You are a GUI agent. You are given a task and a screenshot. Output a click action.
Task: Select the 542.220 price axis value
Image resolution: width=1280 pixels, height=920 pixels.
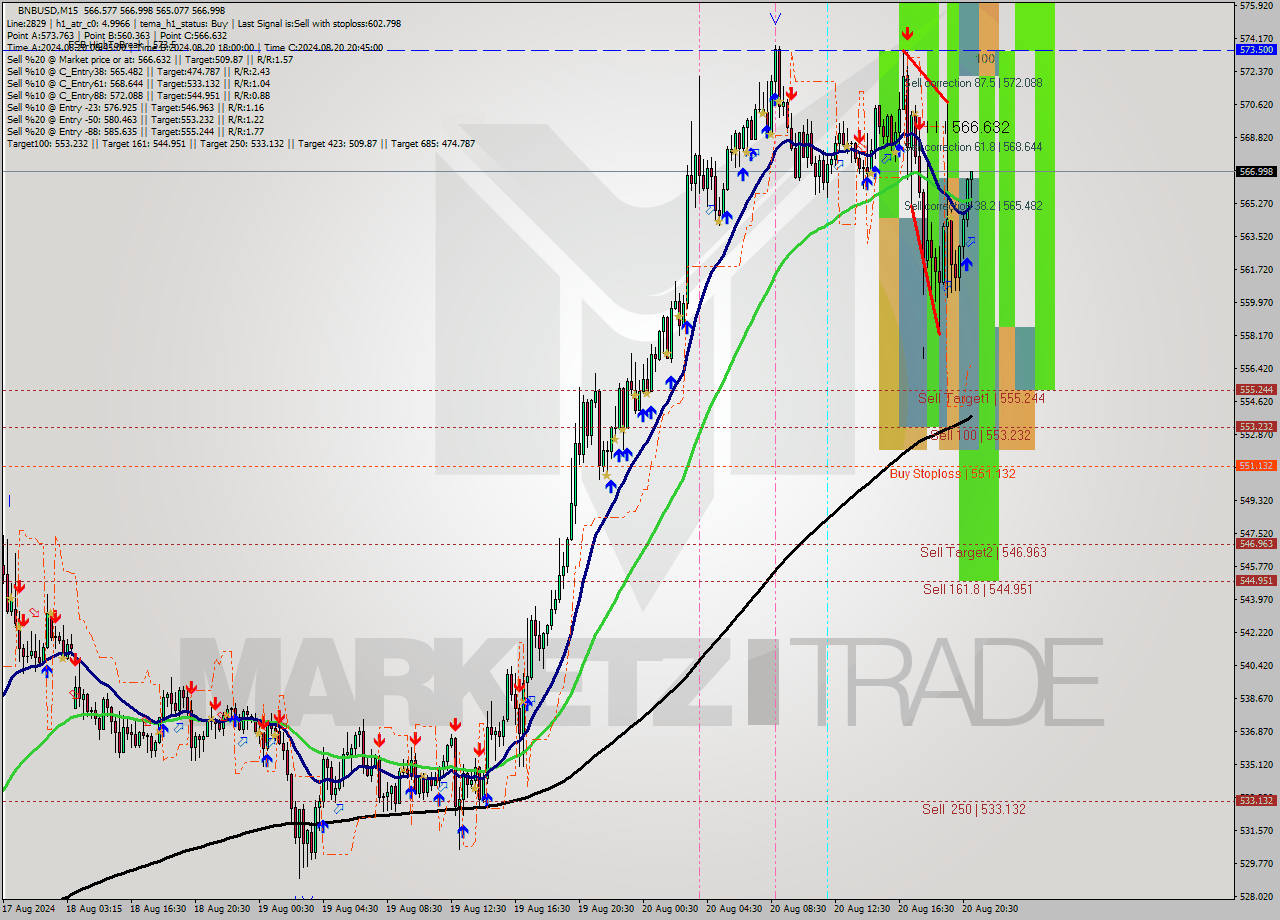1256,633
